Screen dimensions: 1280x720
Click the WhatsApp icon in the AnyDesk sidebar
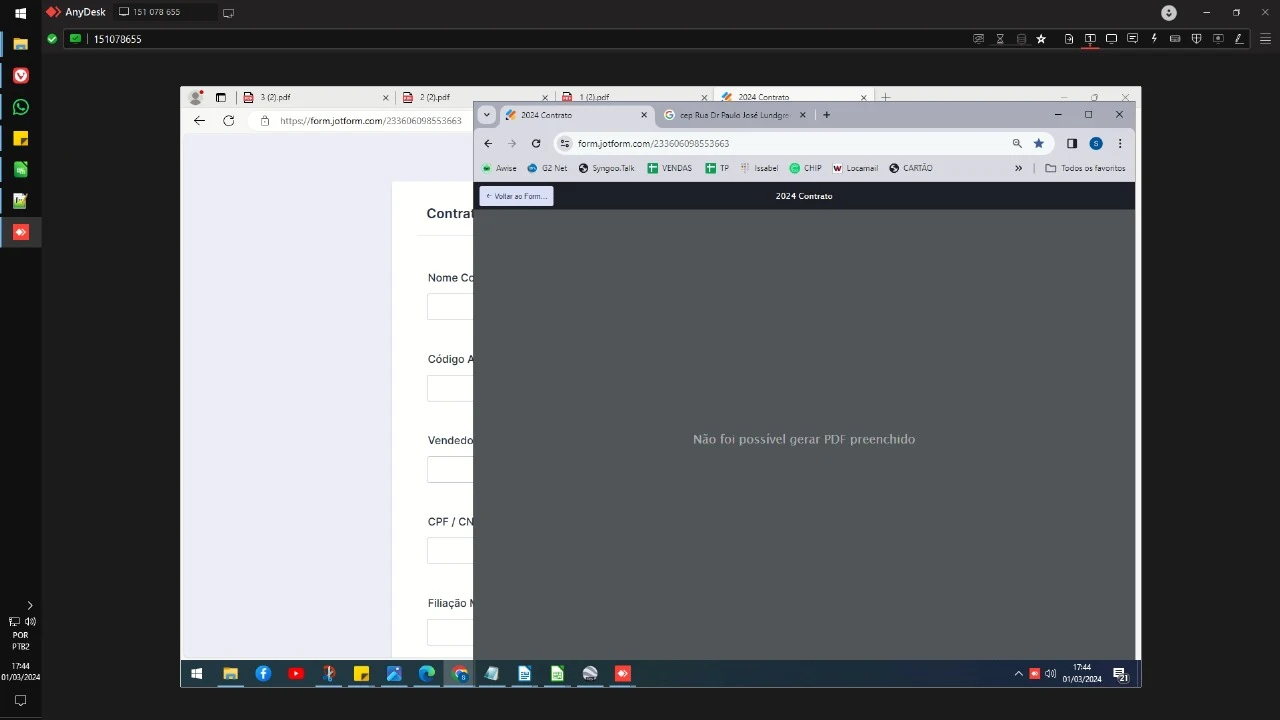[x=20, y=107]
